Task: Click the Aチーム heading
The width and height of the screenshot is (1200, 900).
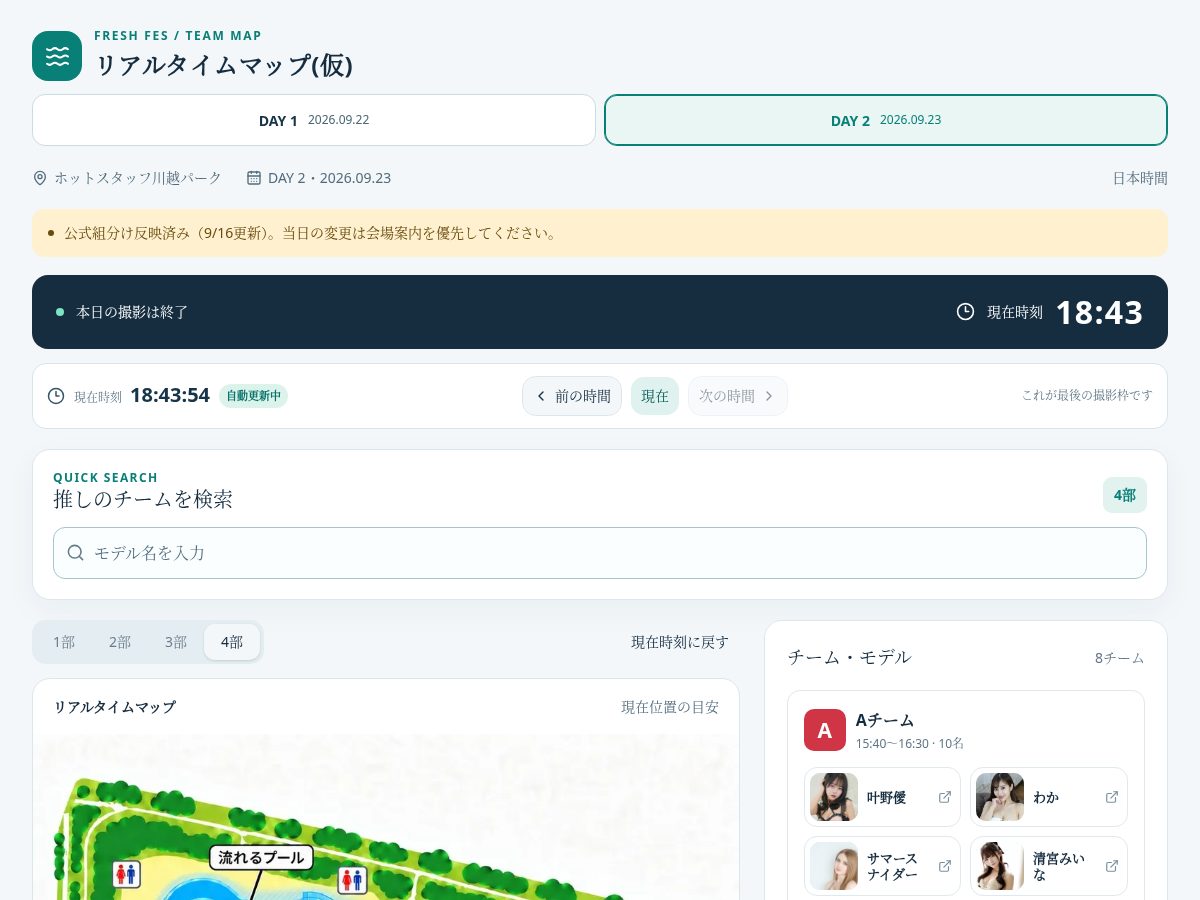Action: 885,720
